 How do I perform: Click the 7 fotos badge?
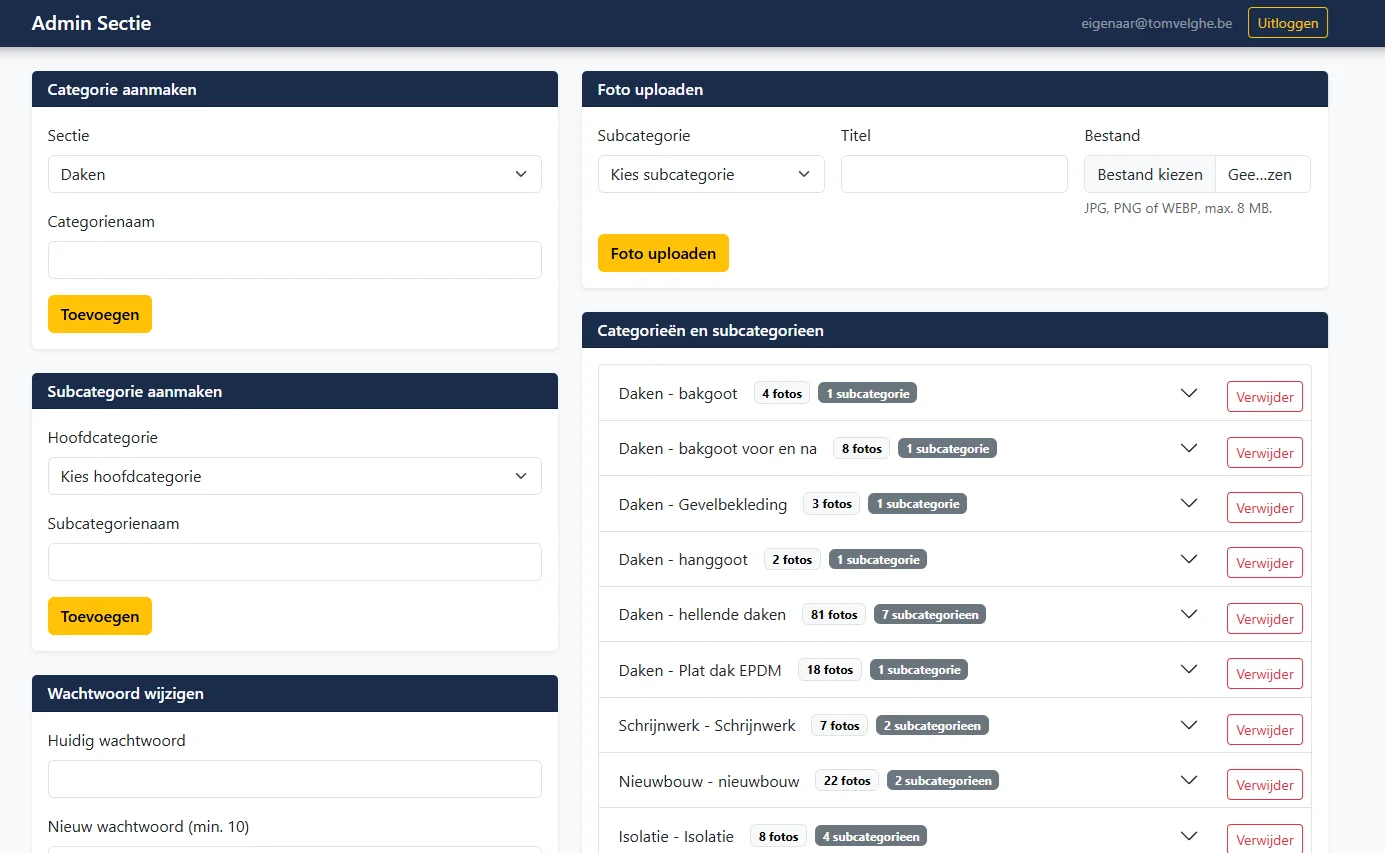point(840,725)
